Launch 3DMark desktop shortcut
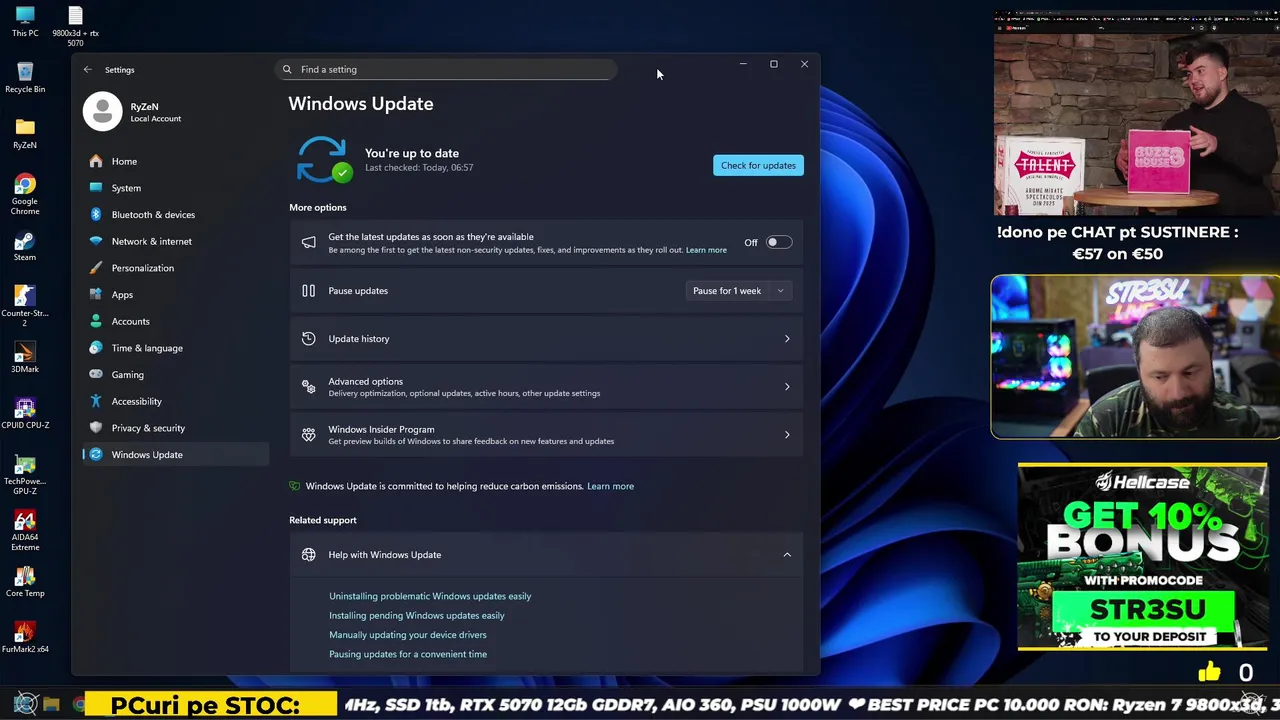1280x720 pixels. 25,358
